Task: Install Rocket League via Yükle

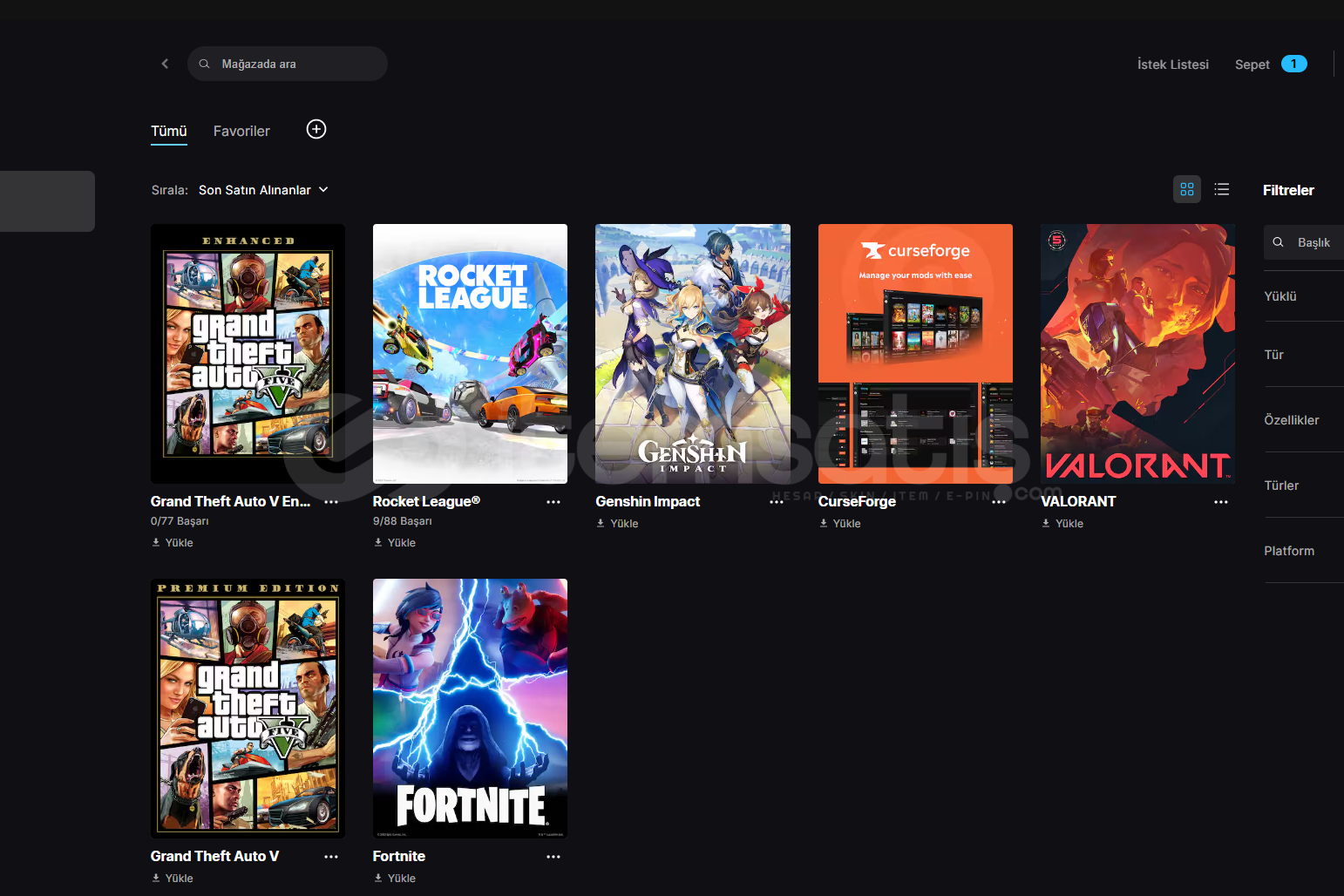Action: 395,542
